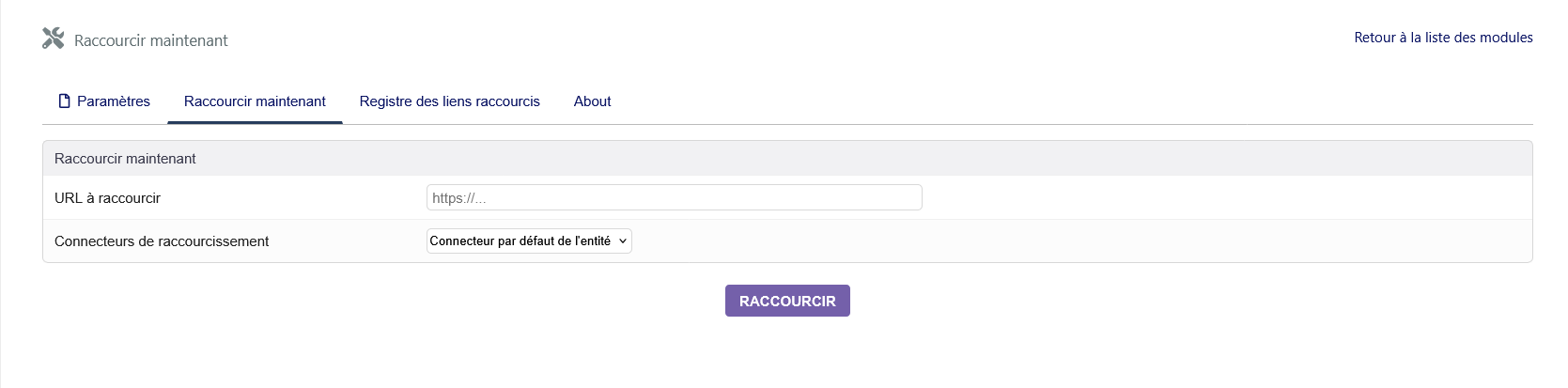The height and width of the screenshot is (388, 1568).
Task: Focus the URL à raccourcir input field
Action: (x=675, y=197)
